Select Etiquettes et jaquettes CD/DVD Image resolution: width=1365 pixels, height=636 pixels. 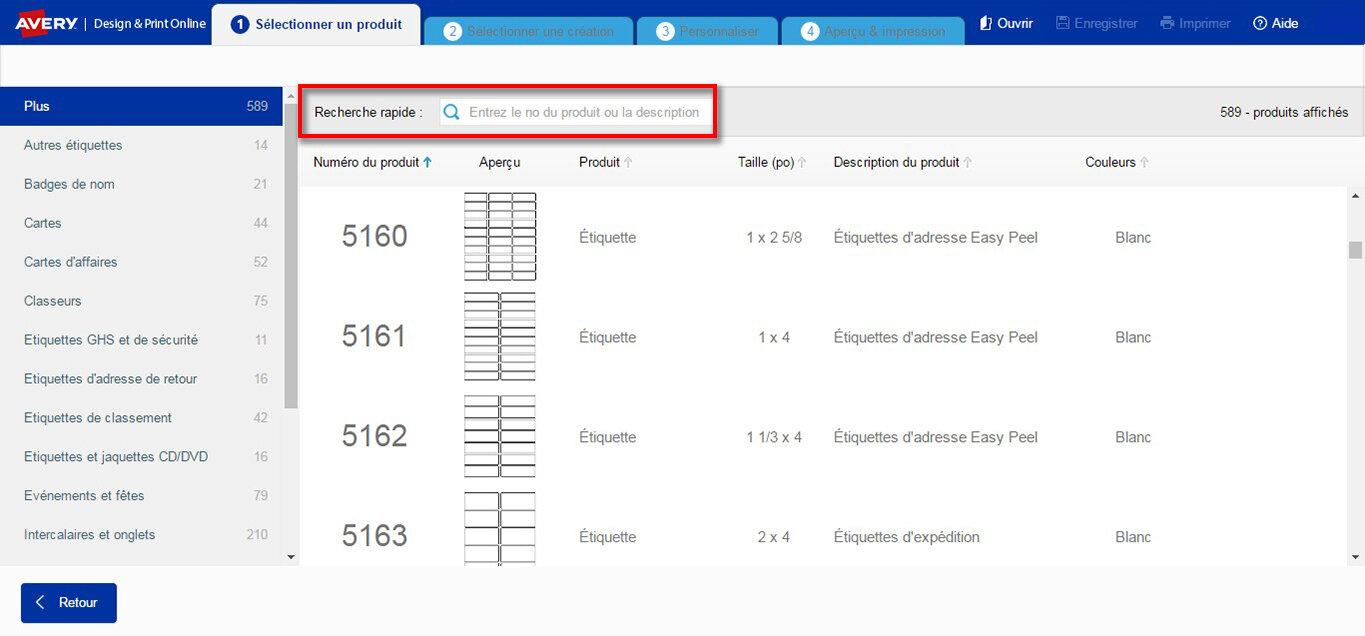click(x=142, y=457)
